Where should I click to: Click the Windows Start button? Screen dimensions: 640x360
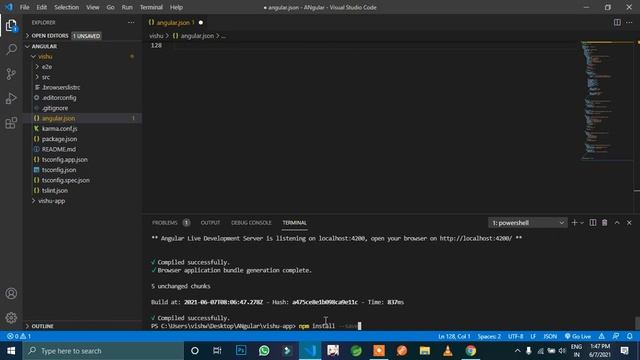tap(11, 351)
